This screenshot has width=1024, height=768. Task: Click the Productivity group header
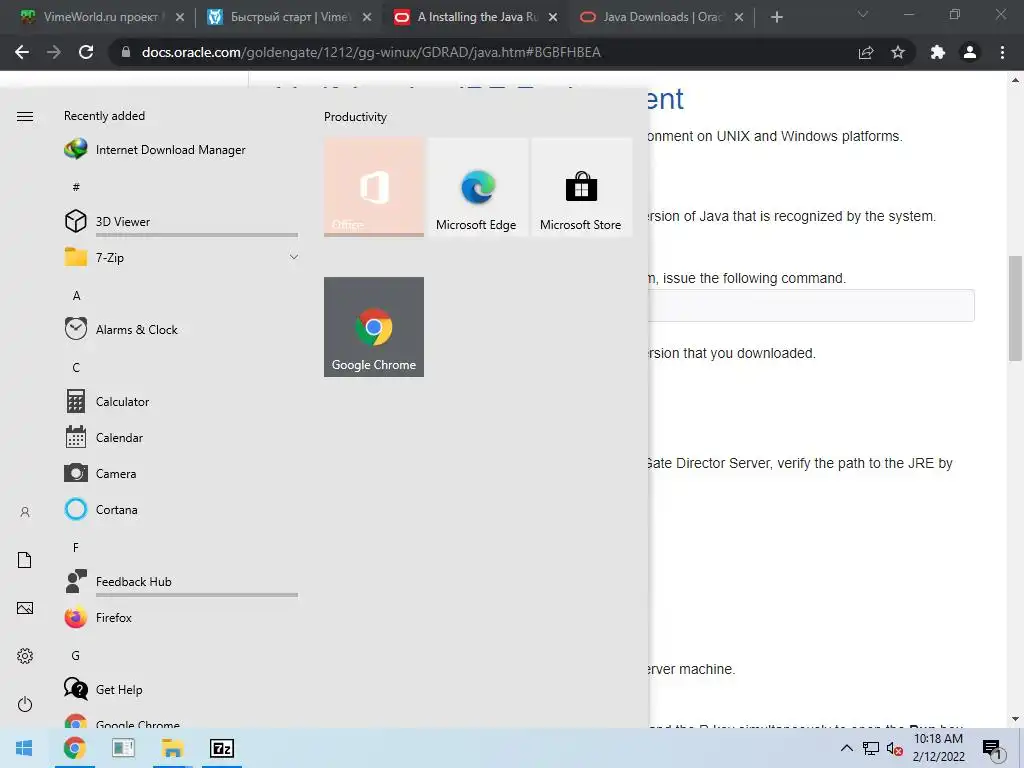[355, 117]
